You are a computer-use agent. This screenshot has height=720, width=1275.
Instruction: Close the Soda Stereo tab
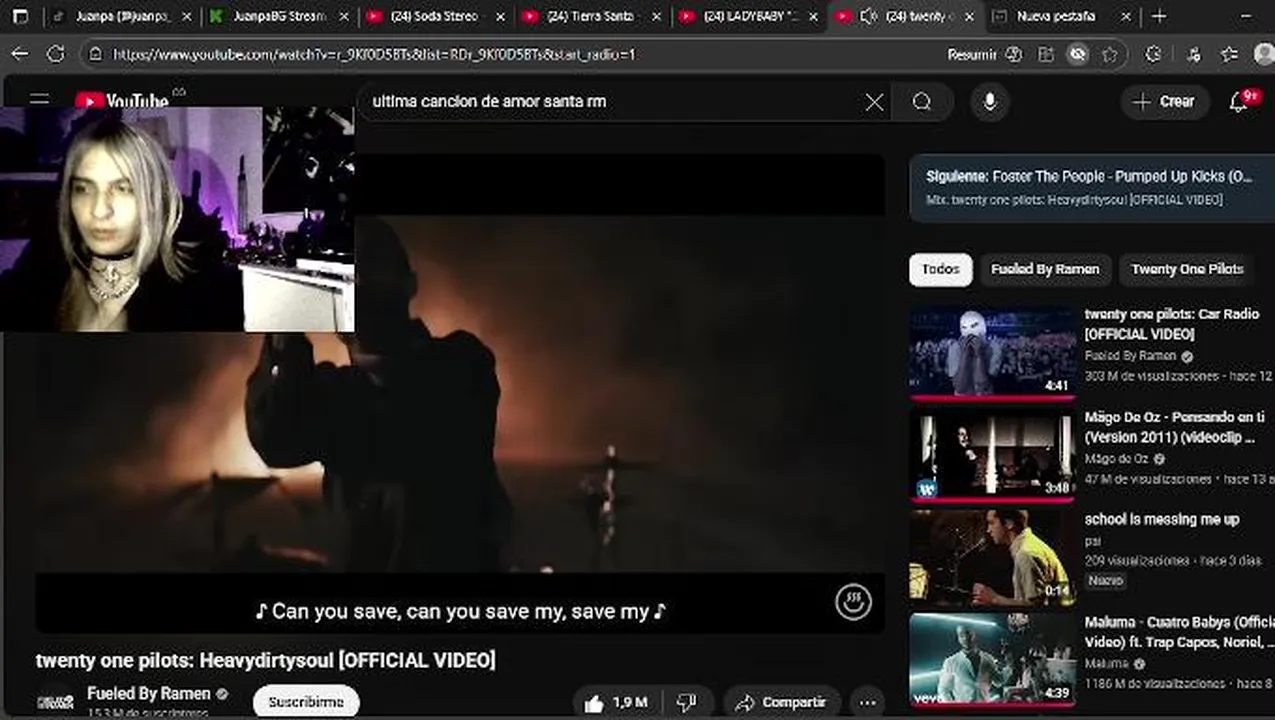[x=500, y=17]
